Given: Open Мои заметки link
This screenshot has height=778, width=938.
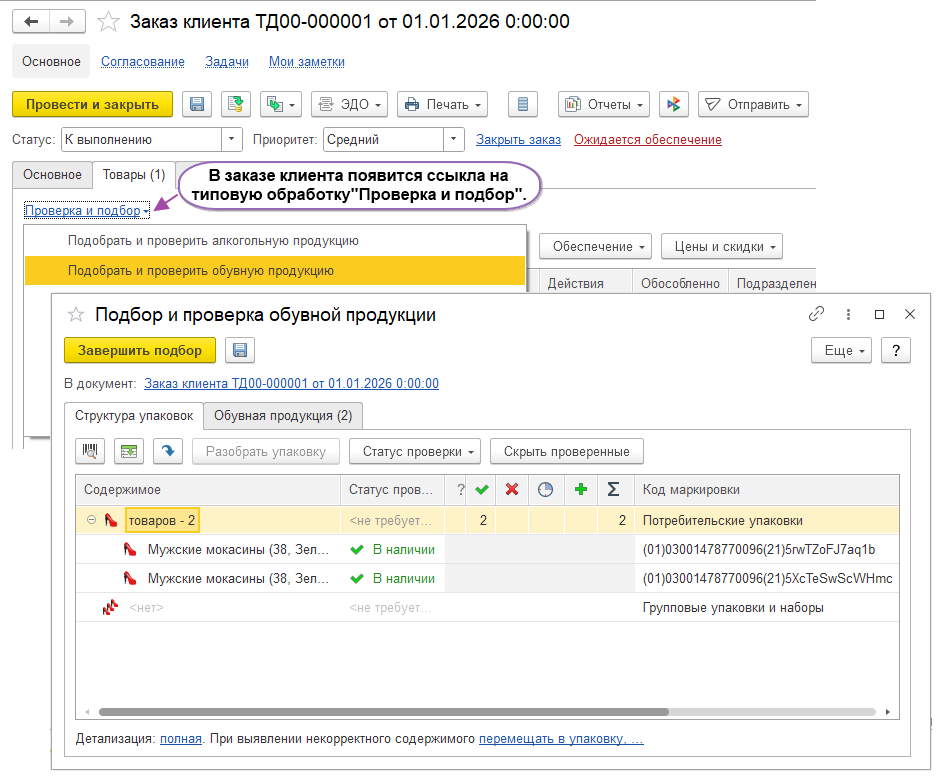Looking at the screenshot, I should [x=306, y=62].
